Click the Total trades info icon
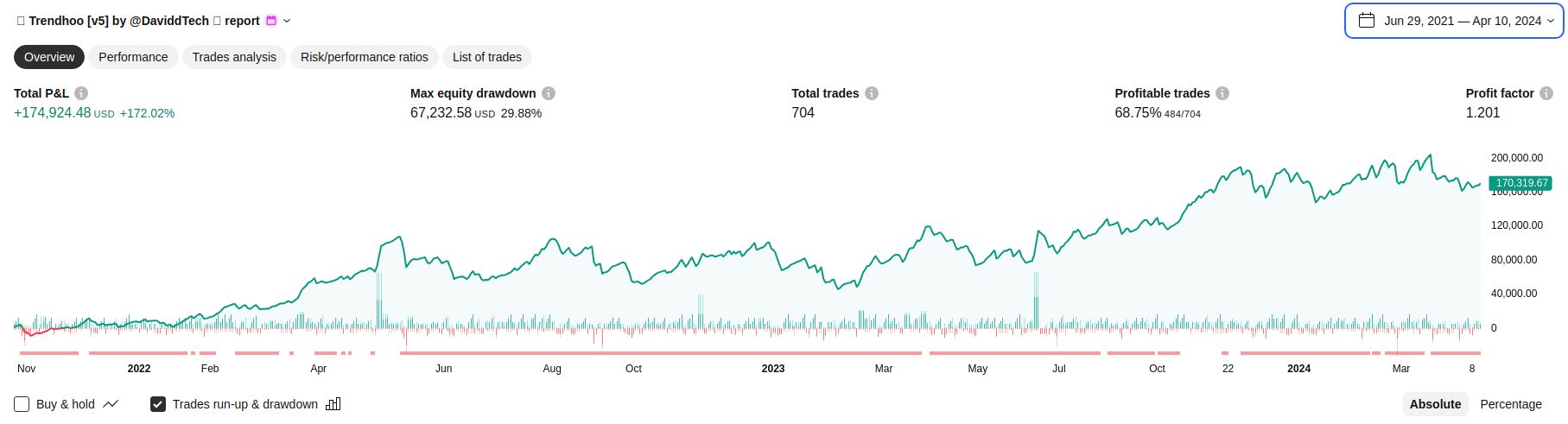 [x=872, y=93]
